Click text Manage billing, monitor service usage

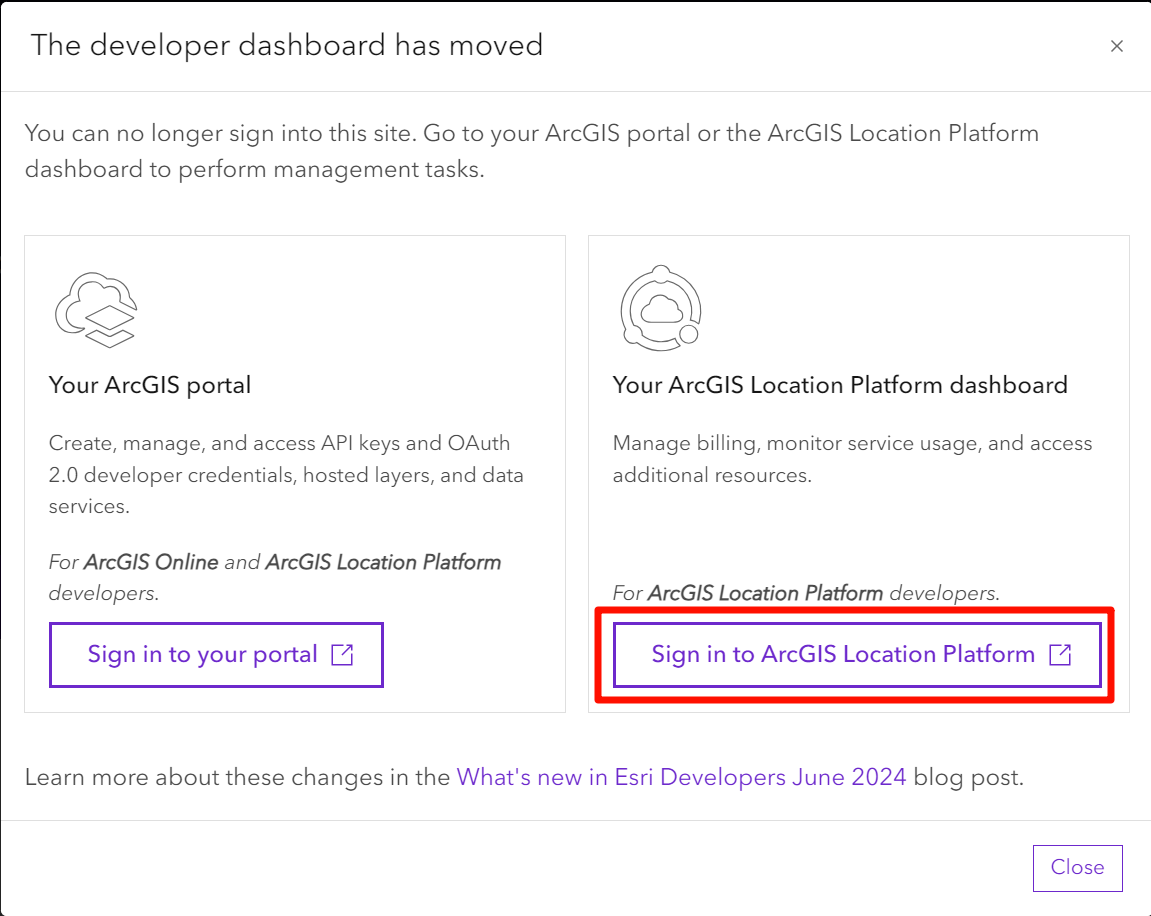852,459
